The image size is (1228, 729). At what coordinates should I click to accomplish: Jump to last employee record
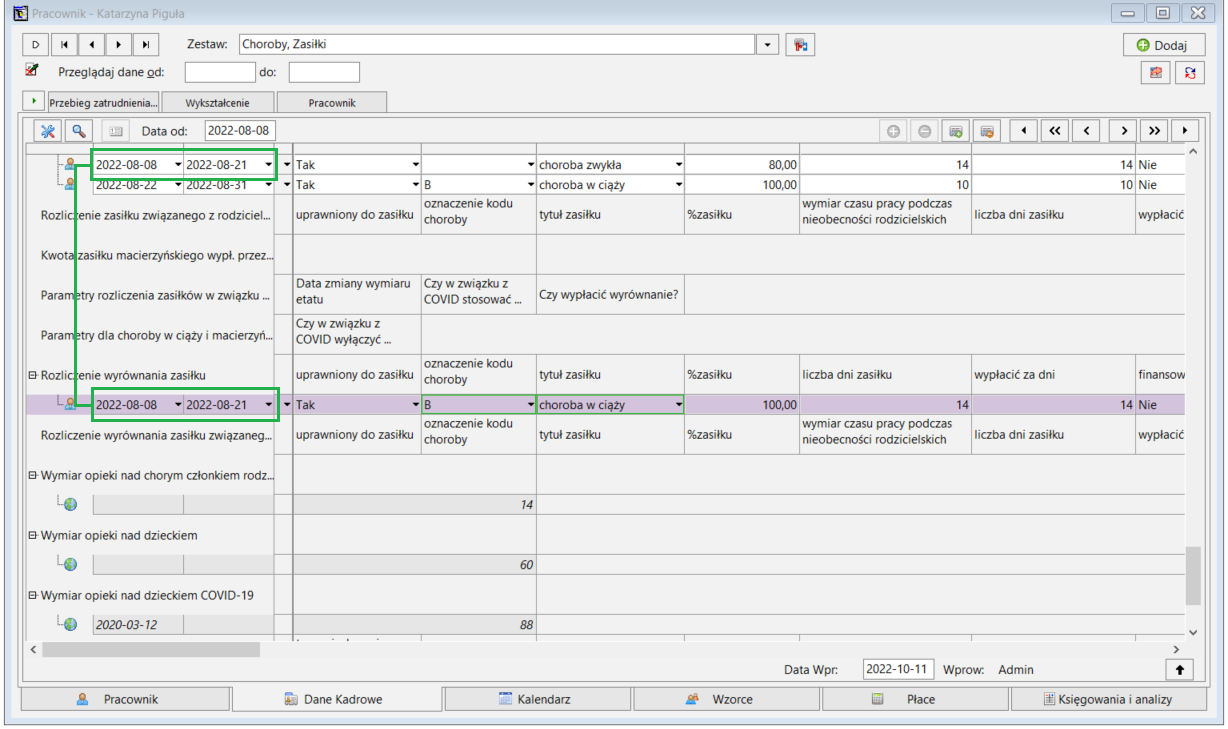click(x=147, y=44)
